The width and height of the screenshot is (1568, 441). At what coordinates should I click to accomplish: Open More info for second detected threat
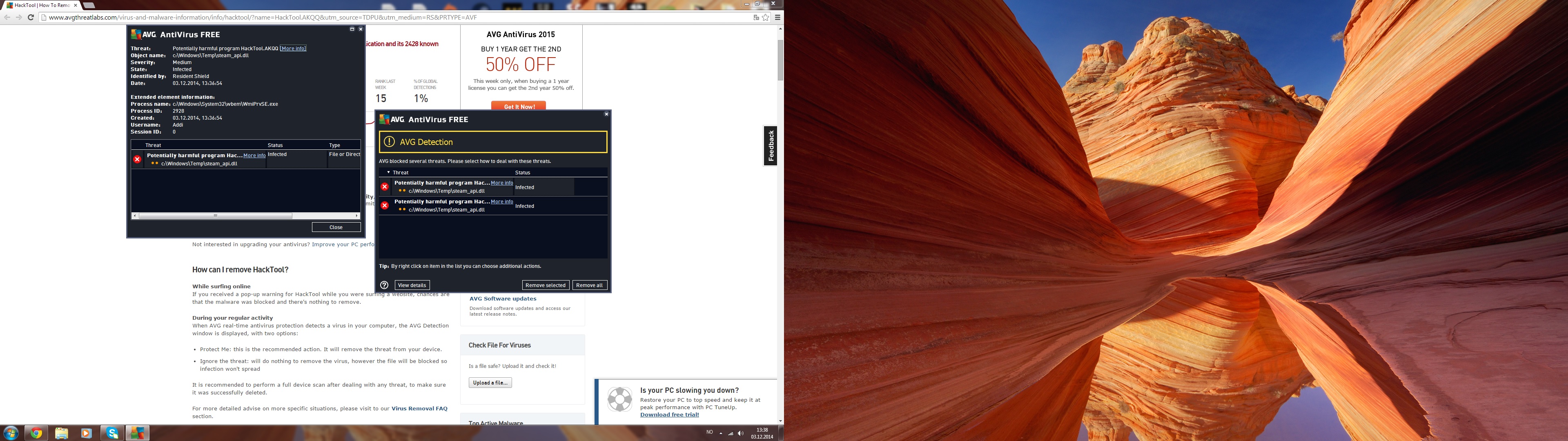tap(501, 202)
